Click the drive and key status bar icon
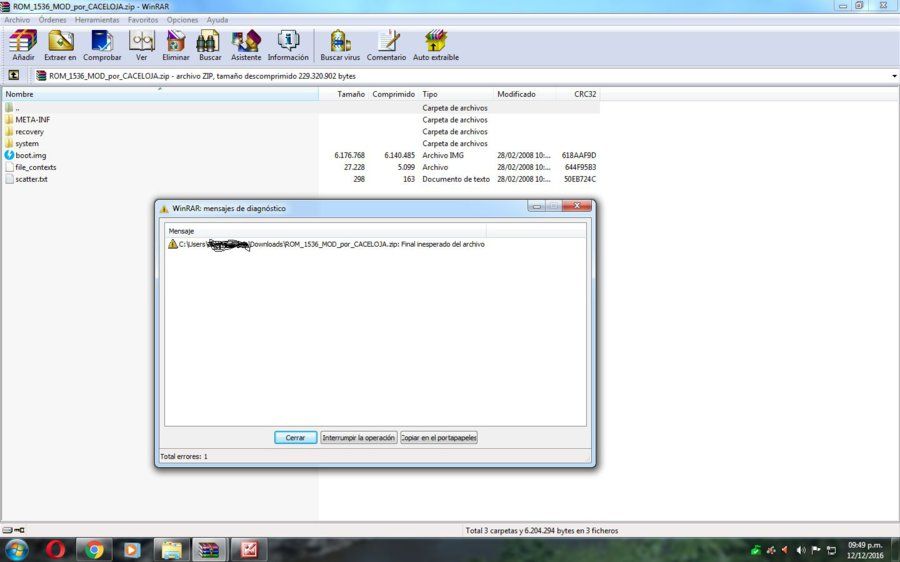 13,530
